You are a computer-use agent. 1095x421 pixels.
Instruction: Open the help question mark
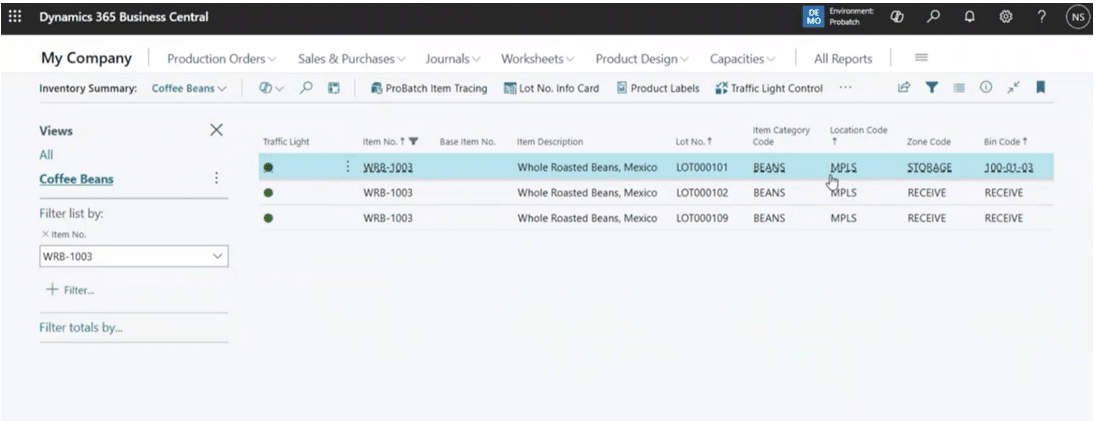click(1042, 17)
